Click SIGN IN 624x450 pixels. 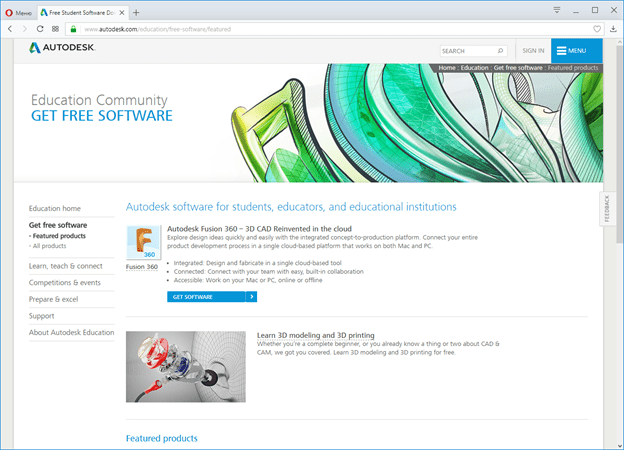[x=533, y=51]
